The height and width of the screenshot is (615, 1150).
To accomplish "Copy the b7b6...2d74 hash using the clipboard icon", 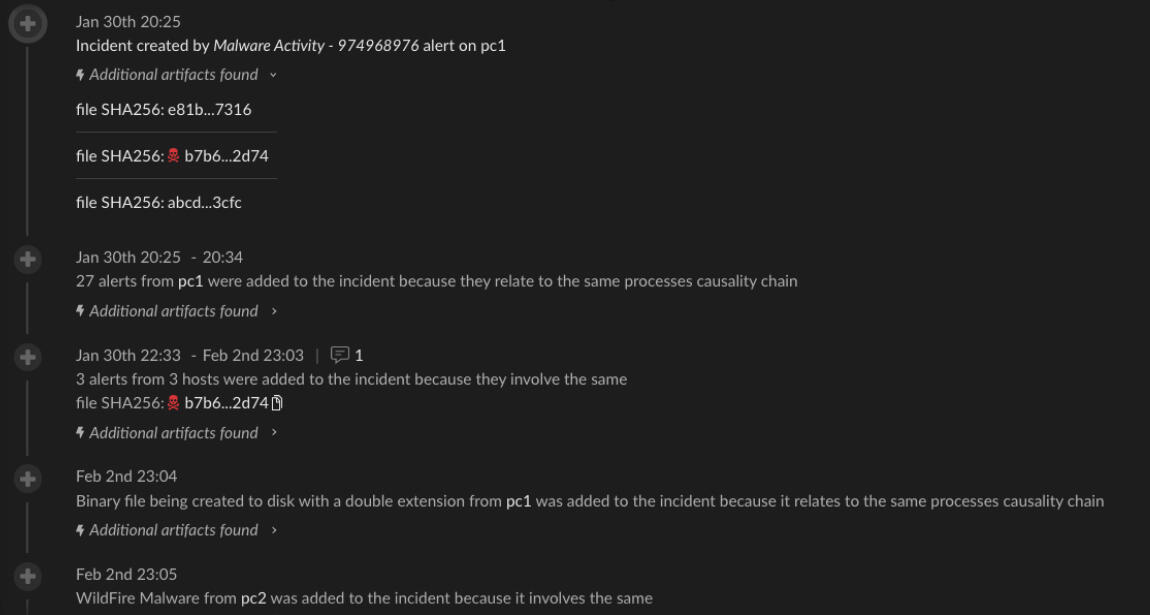I will pyautogui.click(x=278, y=403).
